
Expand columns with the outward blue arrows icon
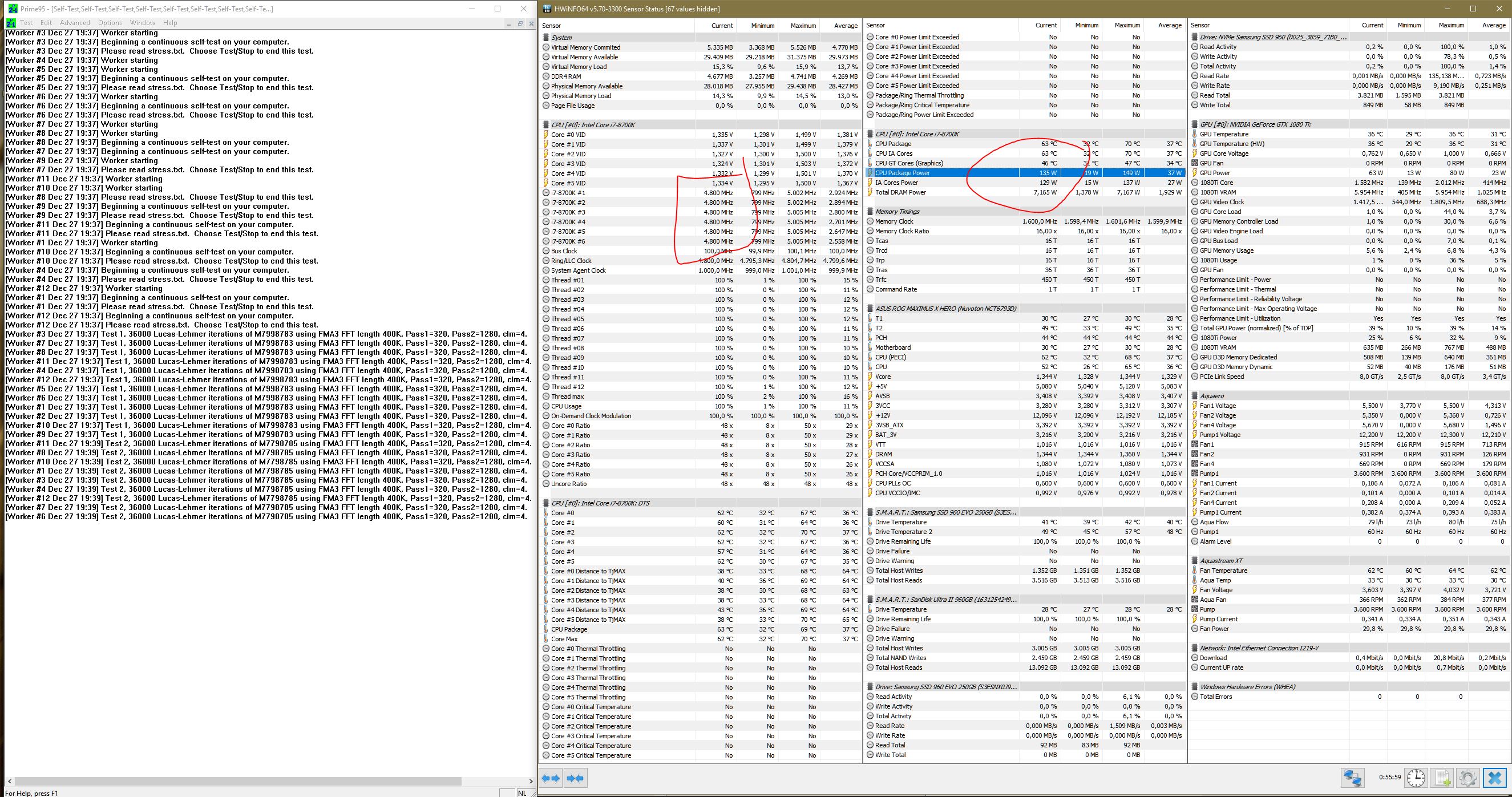tap(551, 778)
